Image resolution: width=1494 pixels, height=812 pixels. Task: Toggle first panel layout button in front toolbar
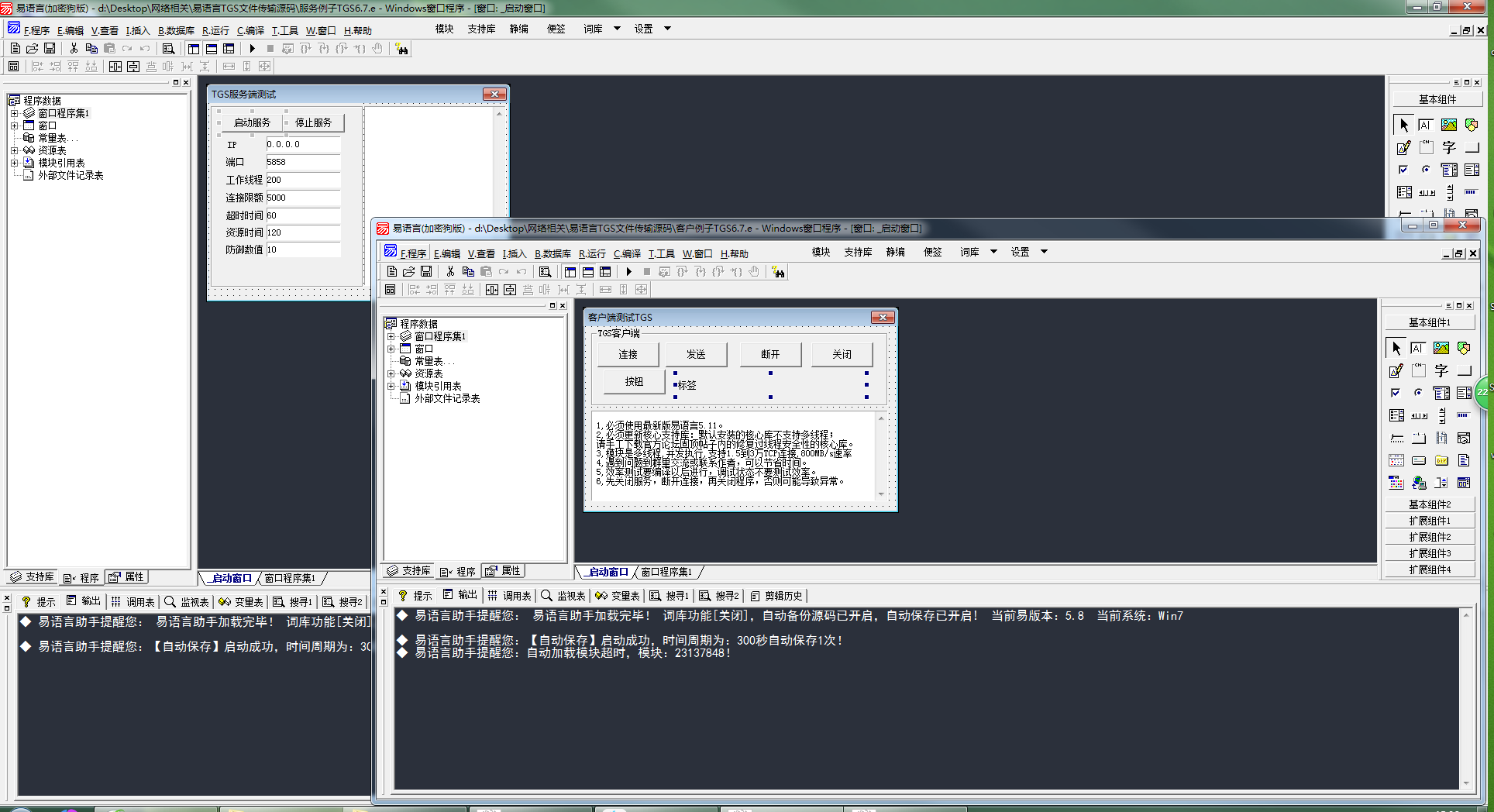[x=570, y=272]
